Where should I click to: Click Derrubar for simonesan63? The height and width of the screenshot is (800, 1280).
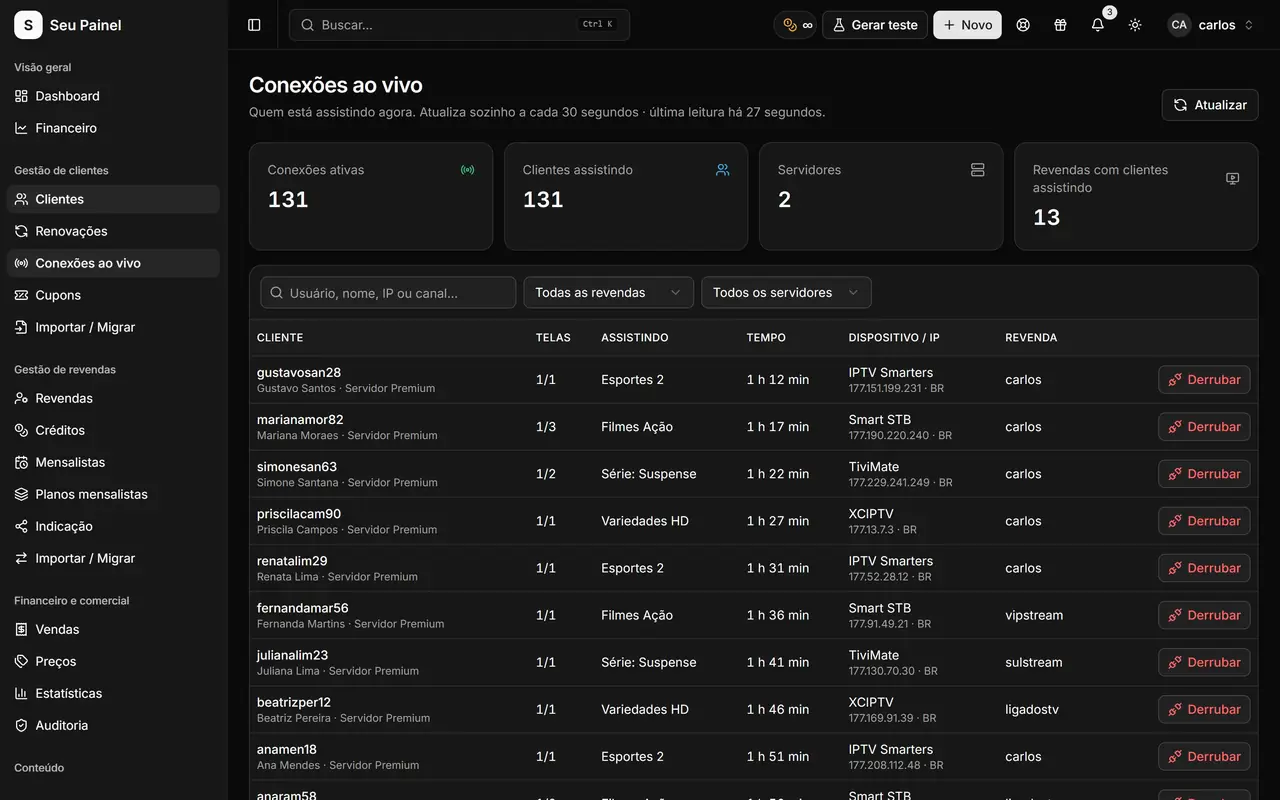pyautogui.click(x=1204, y=474)
